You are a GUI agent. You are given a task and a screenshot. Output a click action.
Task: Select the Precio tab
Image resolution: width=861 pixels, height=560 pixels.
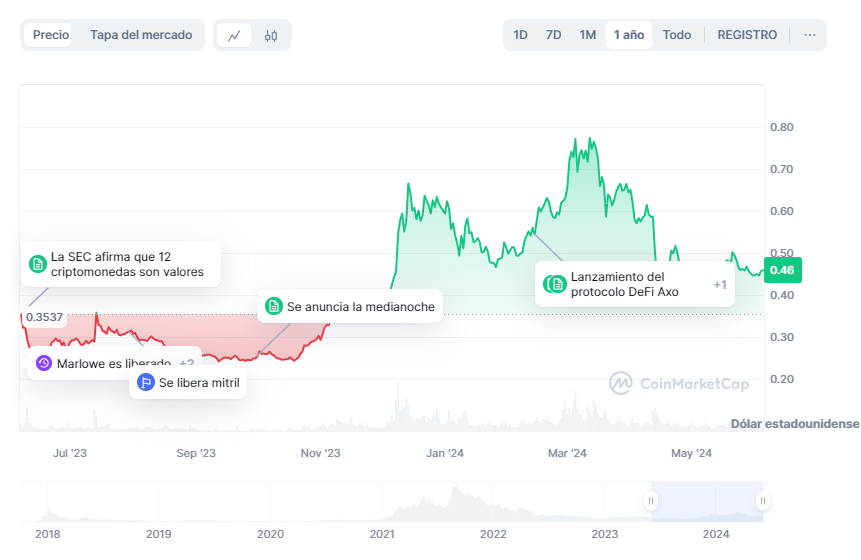[51, 35]
